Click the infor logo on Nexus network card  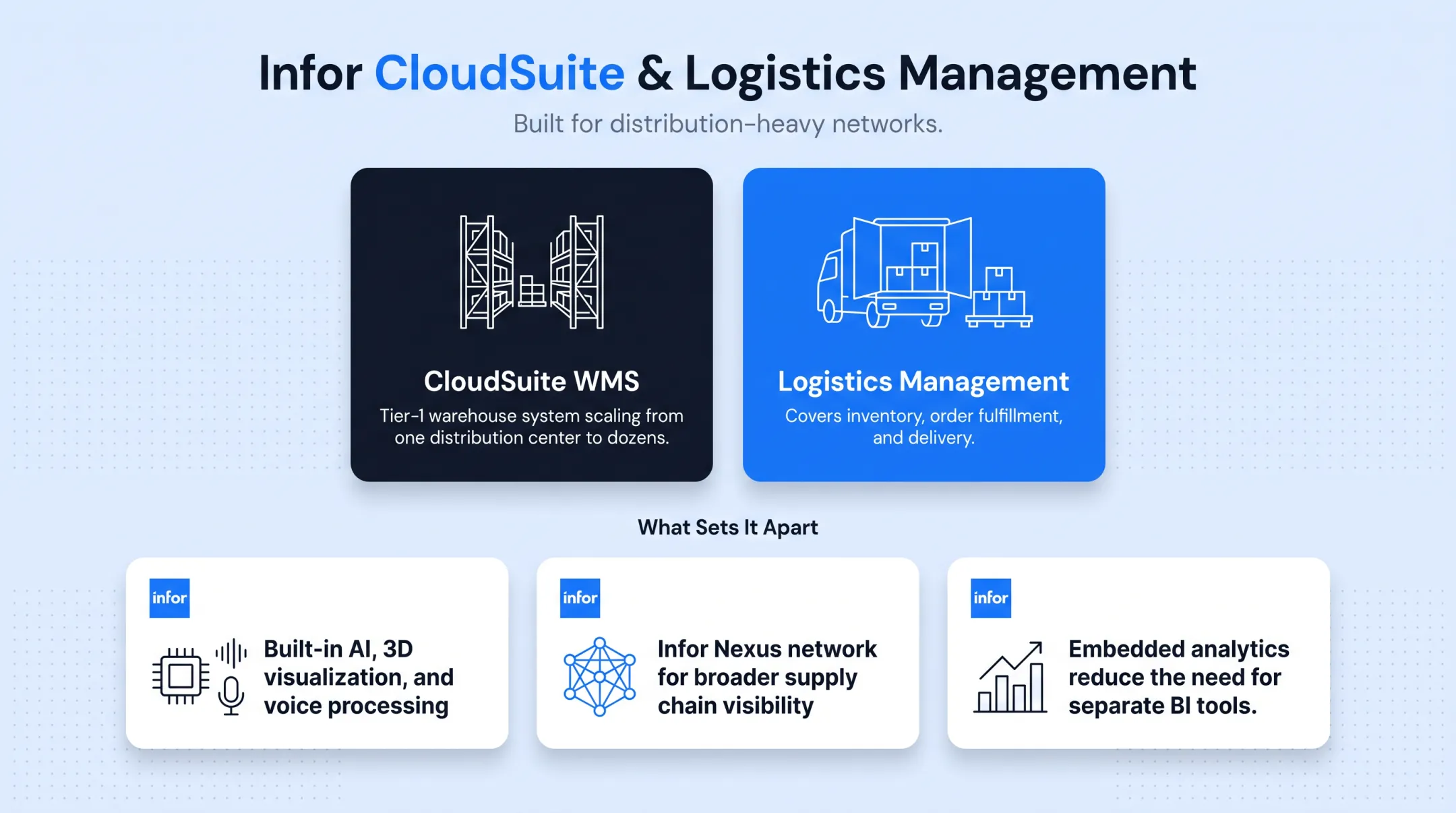pos(580,598)
